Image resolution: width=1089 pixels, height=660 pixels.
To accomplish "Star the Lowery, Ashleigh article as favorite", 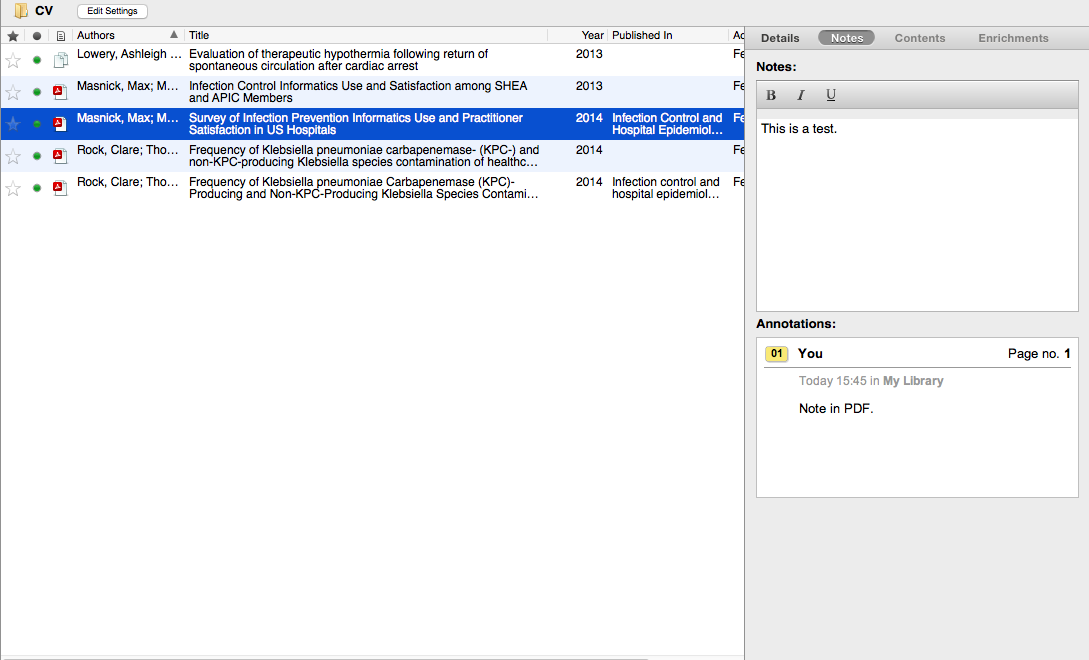I will point(13,60).
